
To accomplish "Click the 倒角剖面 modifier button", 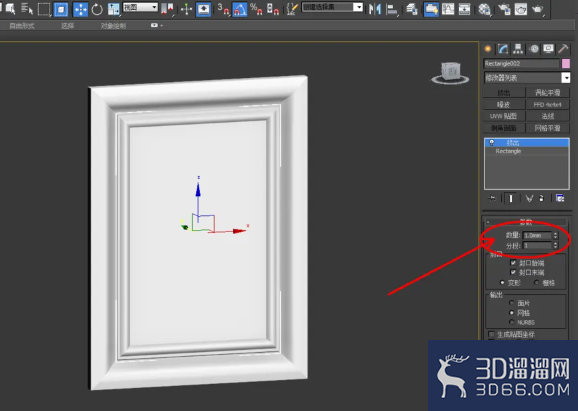I will coord(504,128).
